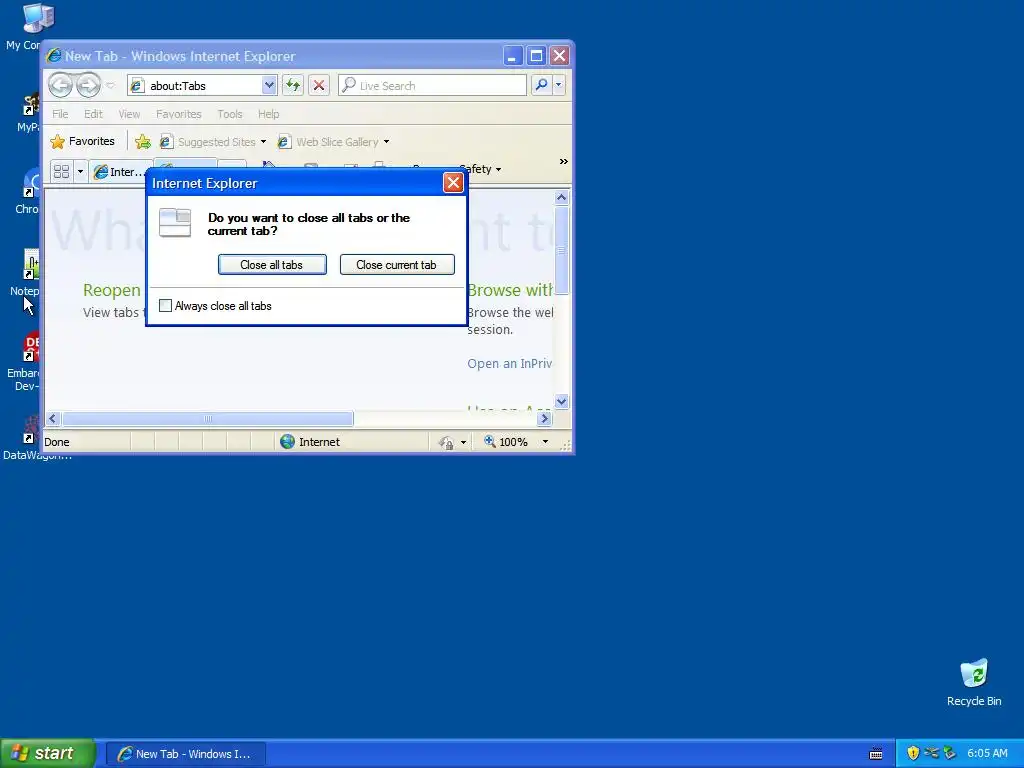Click the Internet zone globe icon
The width and height of the screenshot is (1024, 768).
287,441
